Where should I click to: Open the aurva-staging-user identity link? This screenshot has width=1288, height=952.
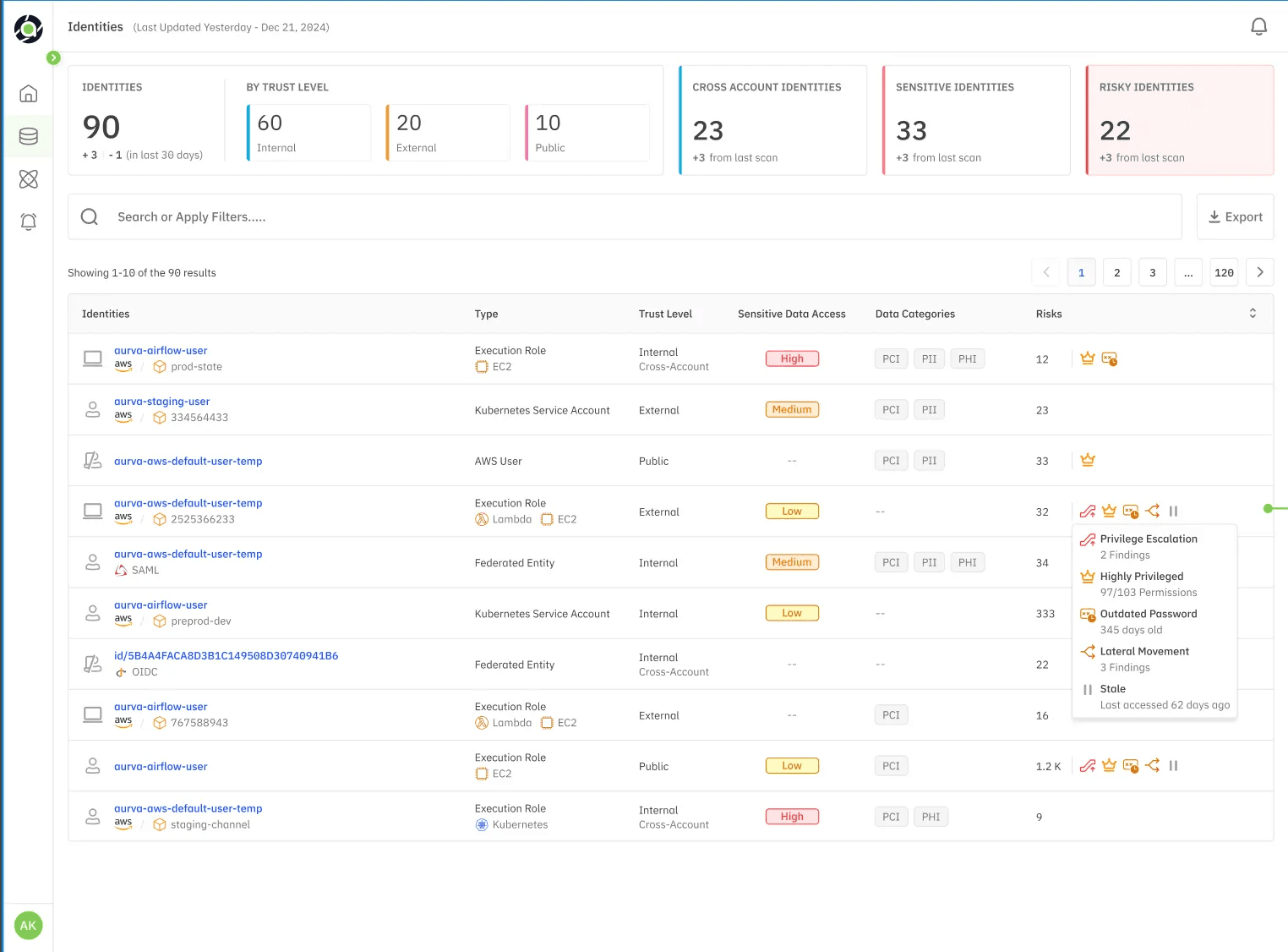click(x=162, y=402)
